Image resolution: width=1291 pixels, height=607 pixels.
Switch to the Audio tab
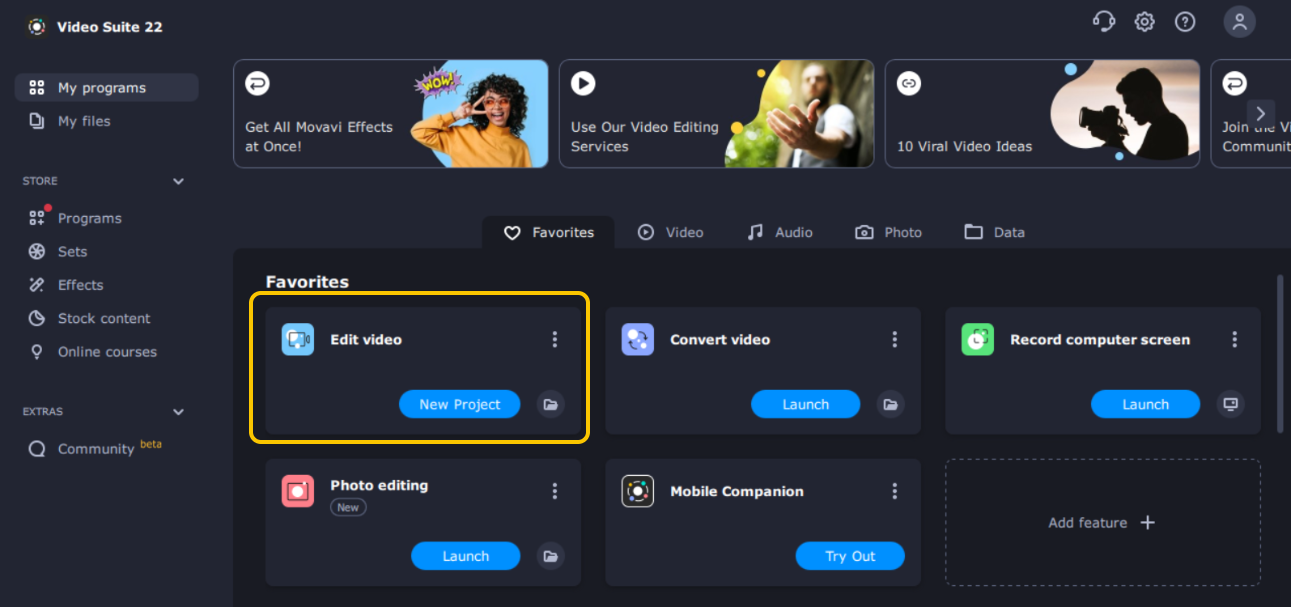point(780,232)
